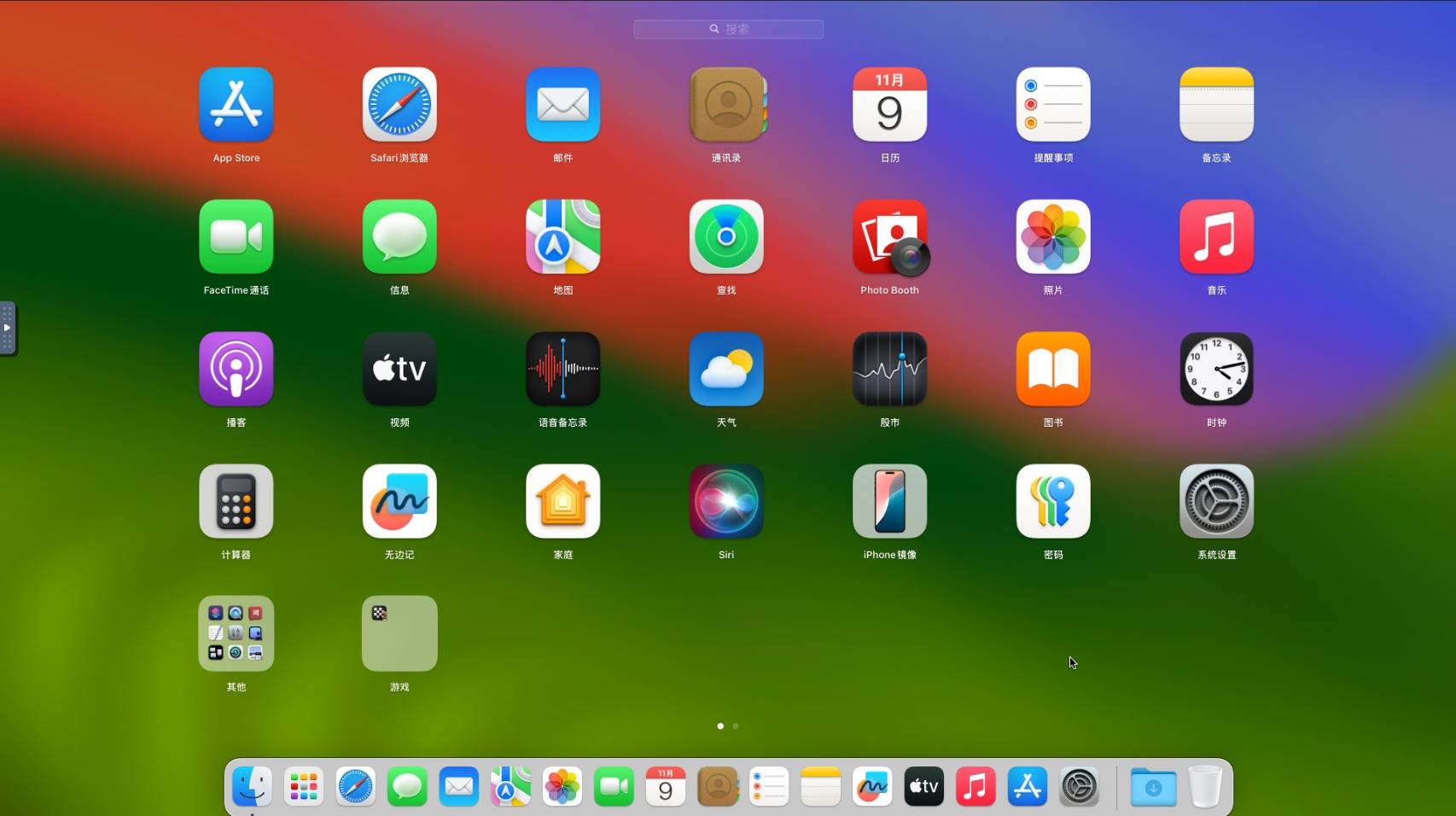Launch Photo Booth app

click(890, 236)
